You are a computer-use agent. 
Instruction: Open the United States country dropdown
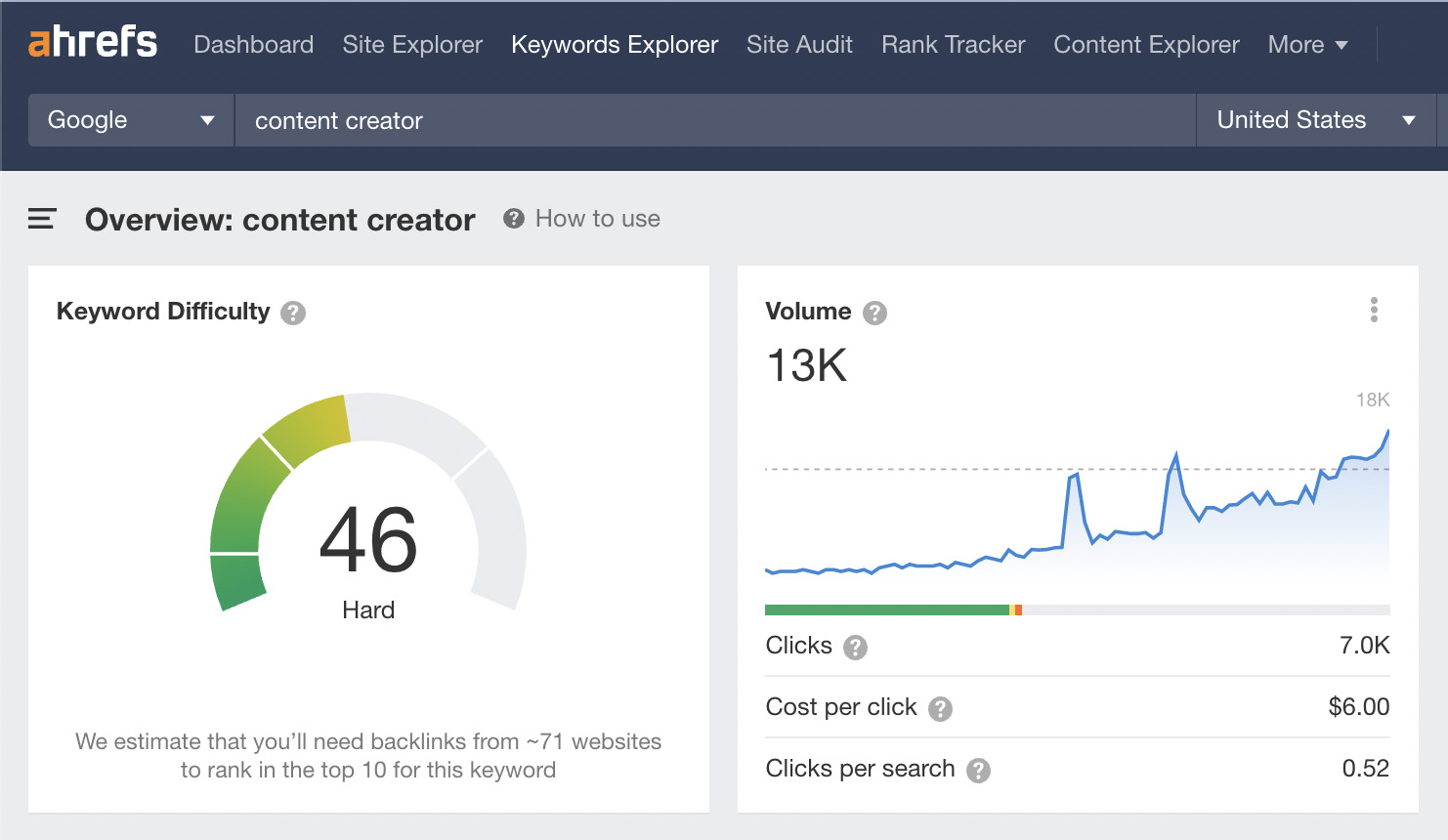point(1314,119)
